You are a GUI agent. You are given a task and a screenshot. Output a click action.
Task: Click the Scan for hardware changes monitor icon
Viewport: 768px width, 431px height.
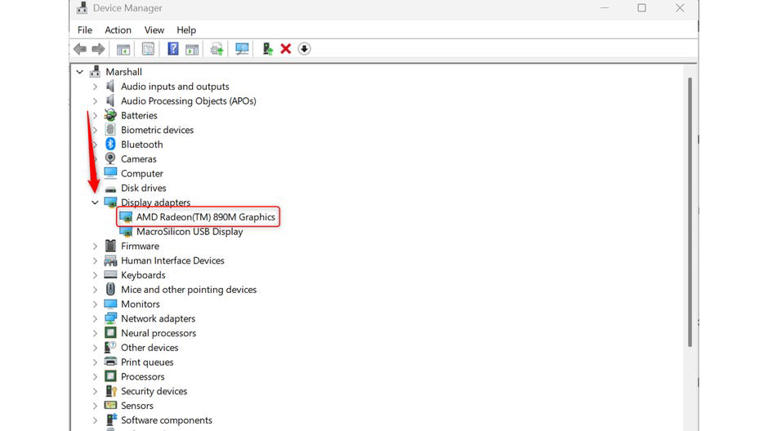pos(242,49)
